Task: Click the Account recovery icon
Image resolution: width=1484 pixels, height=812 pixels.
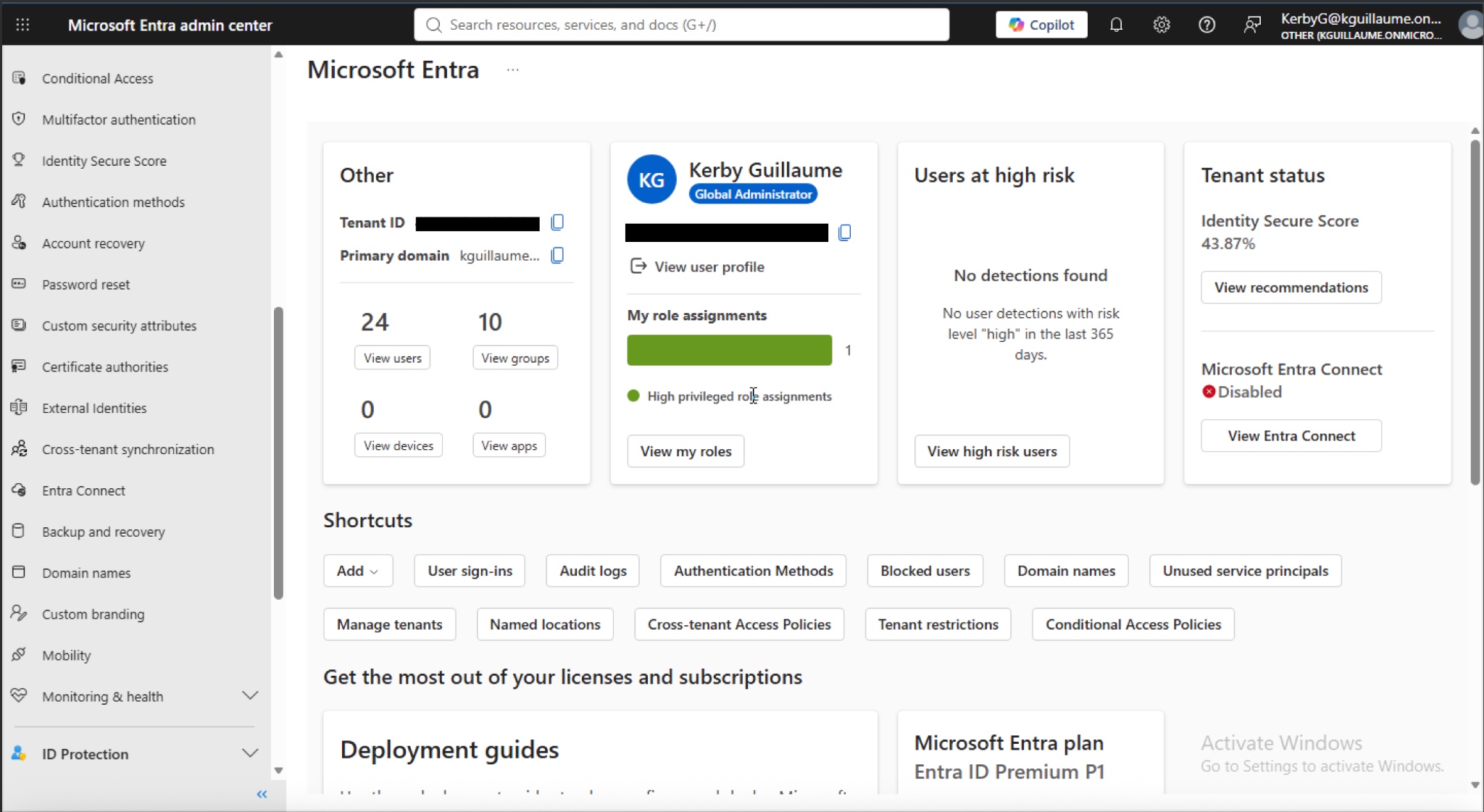Action: (19, 243)
